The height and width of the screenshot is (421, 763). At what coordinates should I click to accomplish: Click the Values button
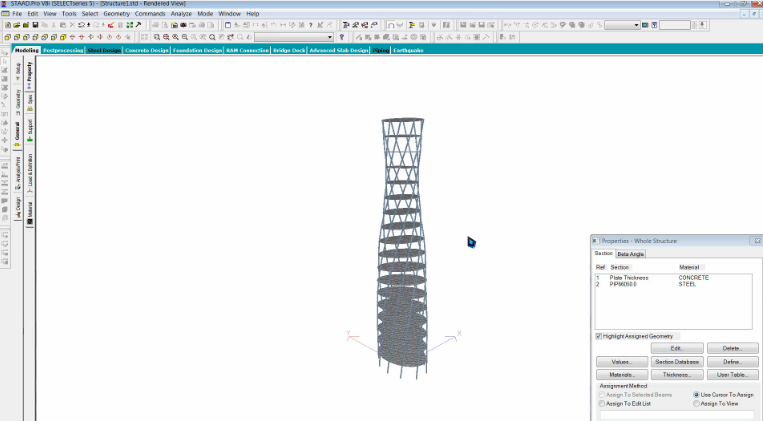[x=622, y=362]
